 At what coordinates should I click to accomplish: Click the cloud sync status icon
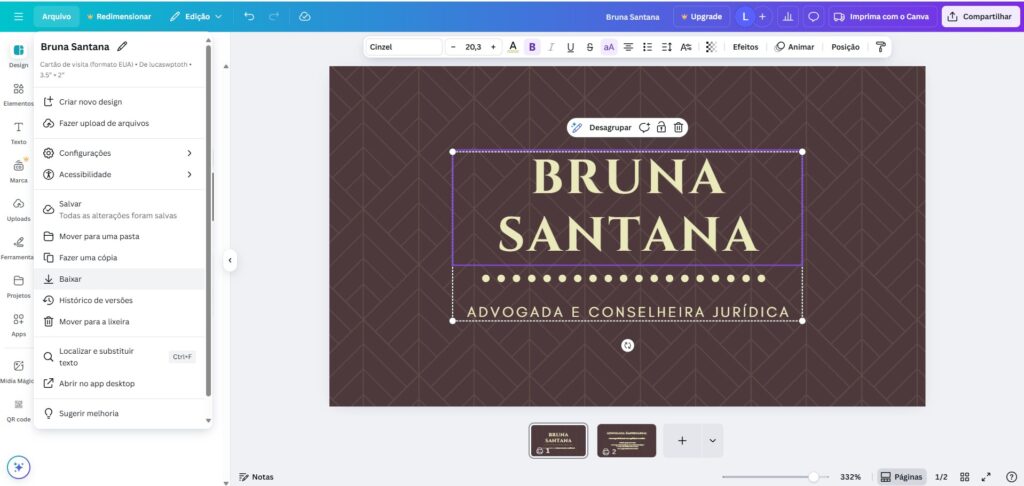click(304, 16)
